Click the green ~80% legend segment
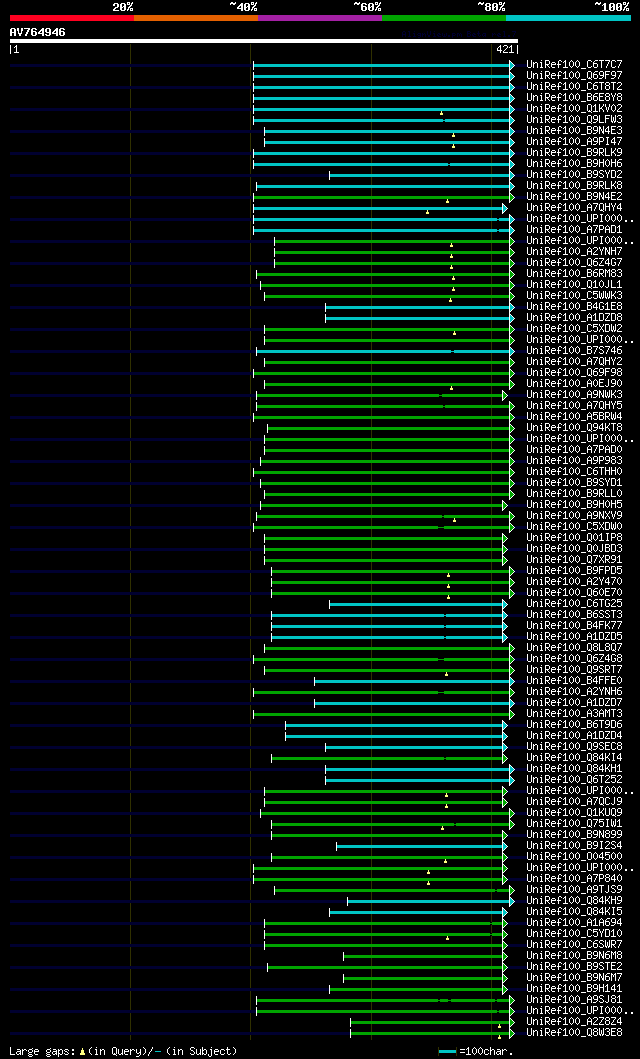Image resolution: width=640 pixels, height=1059 pixels. click(444, 18)
